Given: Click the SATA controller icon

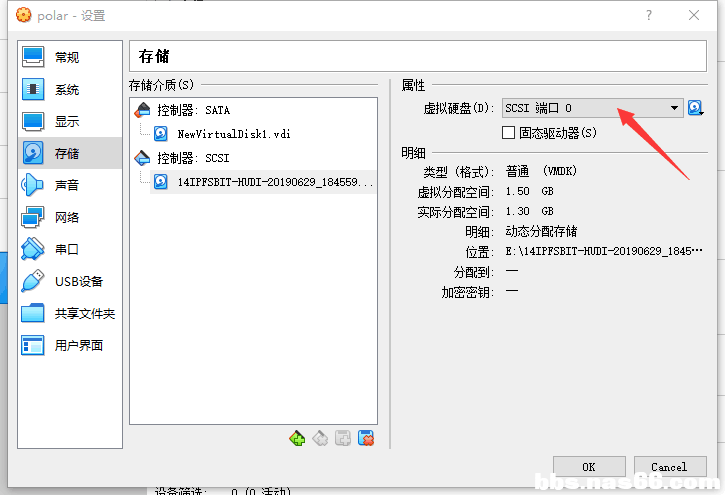Looking at the screenshot, I should 142,110.
